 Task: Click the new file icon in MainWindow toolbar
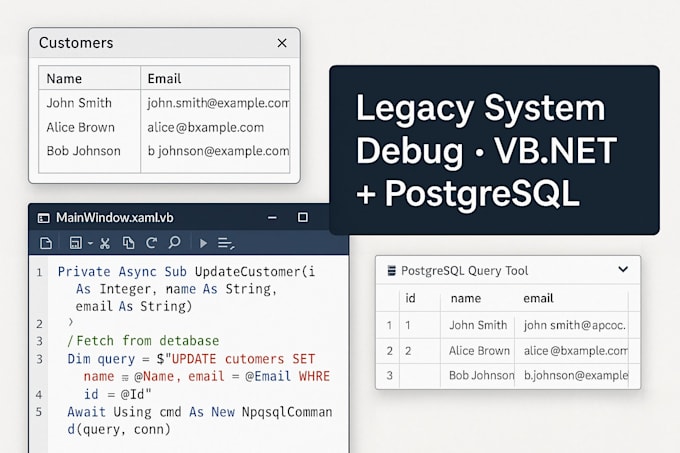pos(46,243)
